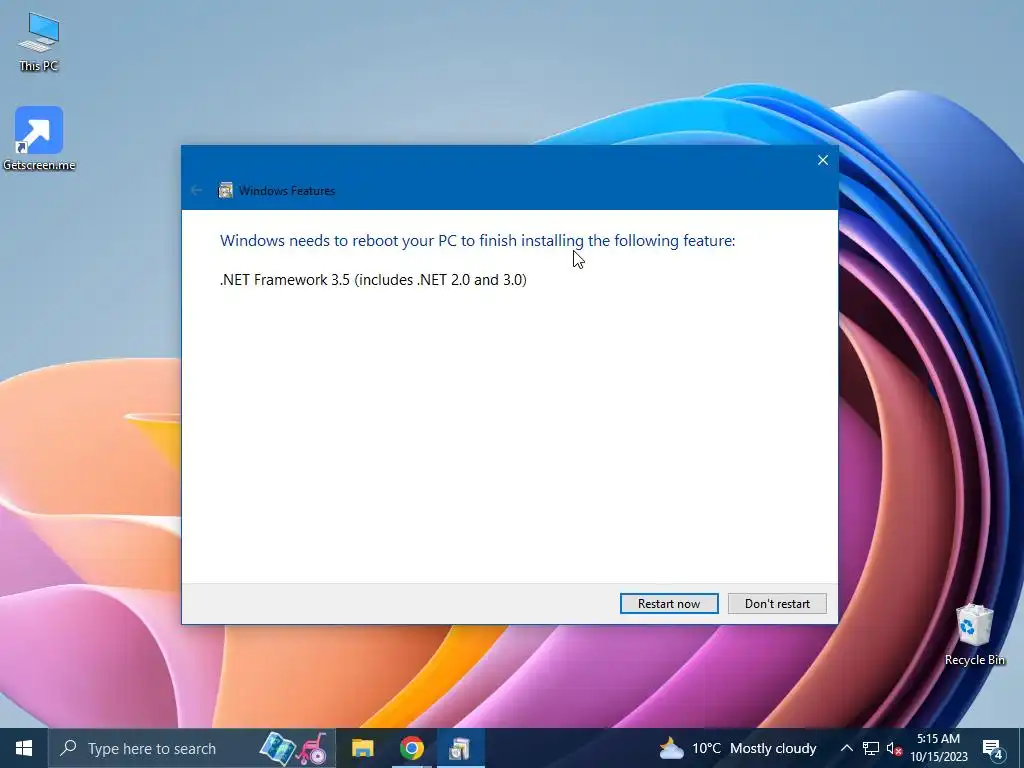Open the notification center icon
This screenshot has height=768, width=1024.
click(992, 748)
